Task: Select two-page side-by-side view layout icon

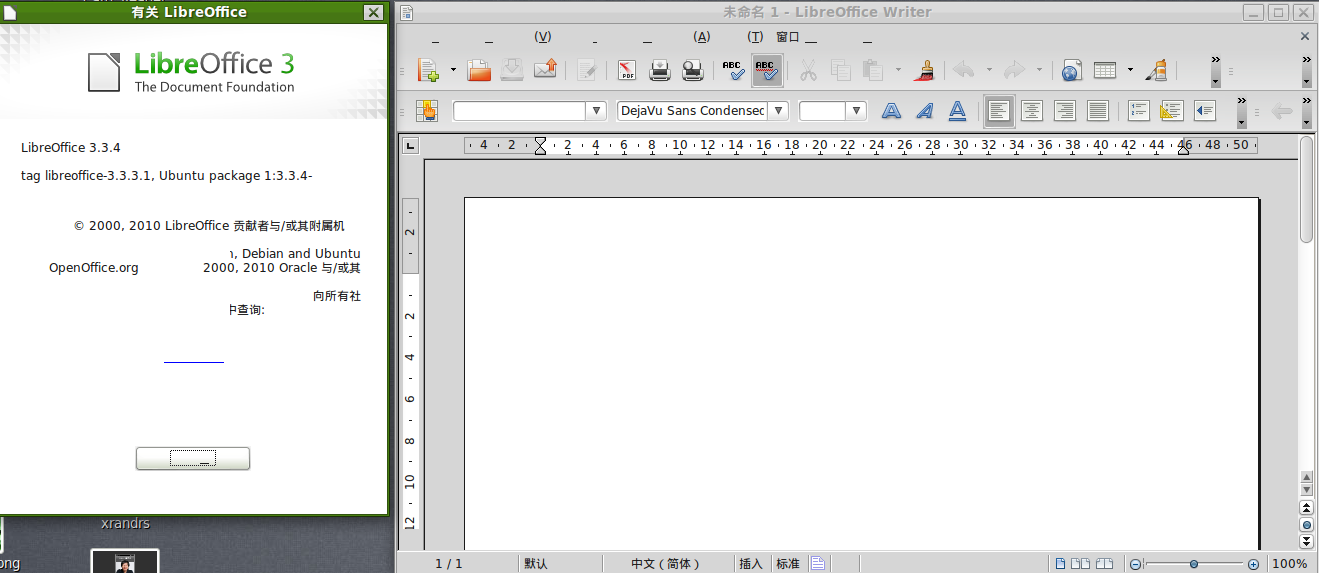Action: [1081, 564]
